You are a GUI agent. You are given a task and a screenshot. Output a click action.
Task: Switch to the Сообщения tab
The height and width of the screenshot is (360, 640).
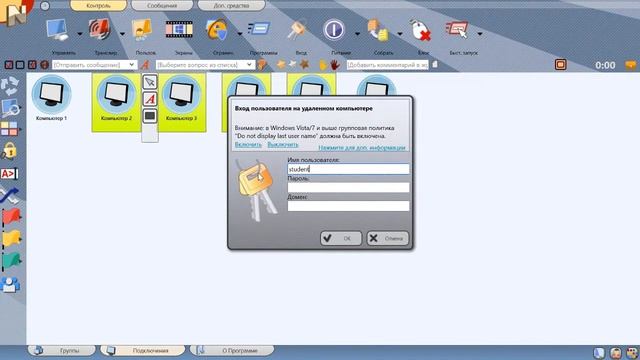tap(162, 6)
